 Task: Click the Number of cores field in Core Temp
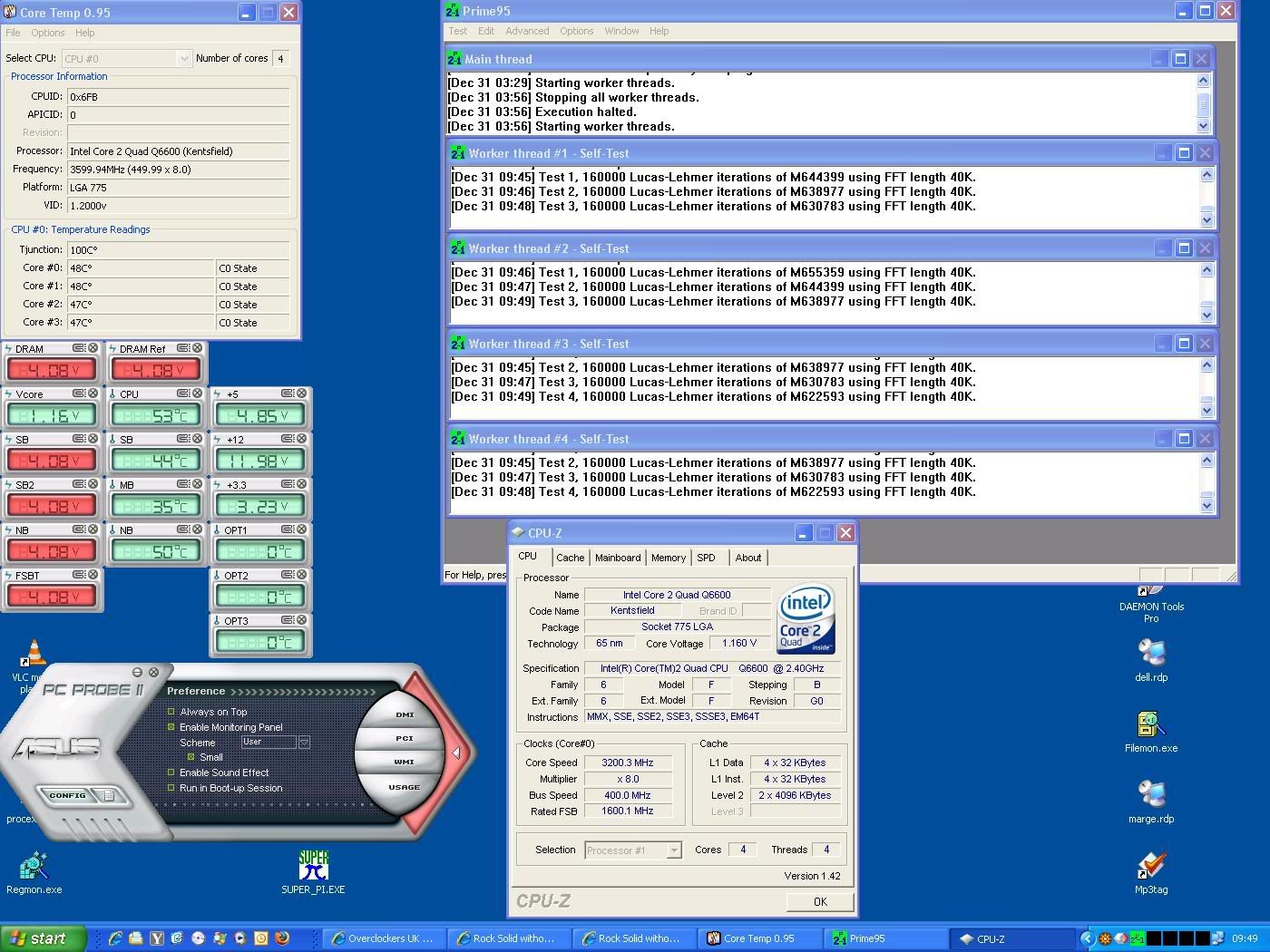click(x=281, y=58)
